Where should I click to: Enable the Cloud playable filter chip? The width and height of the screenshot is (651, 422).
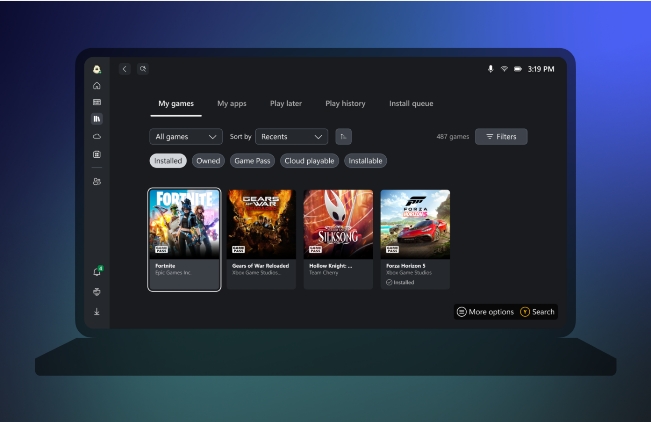[x=309, y=160]
